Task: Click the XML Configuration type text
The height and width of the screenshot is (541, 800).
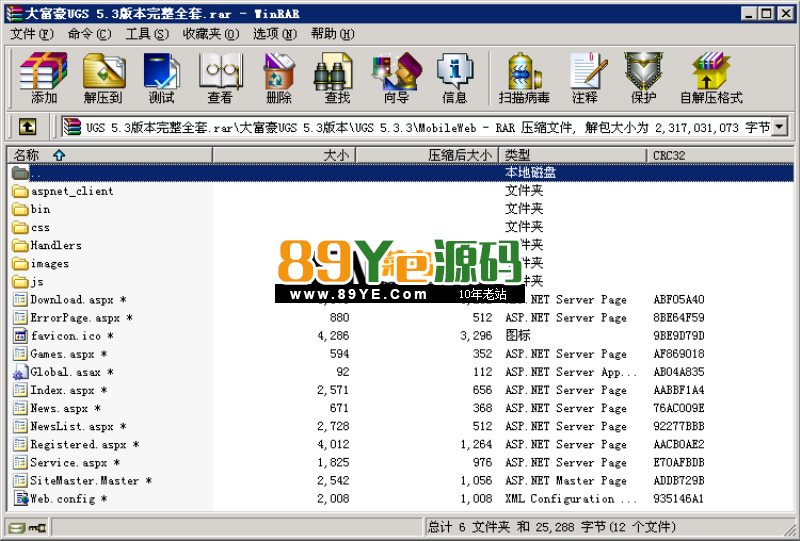Action: 571,499
